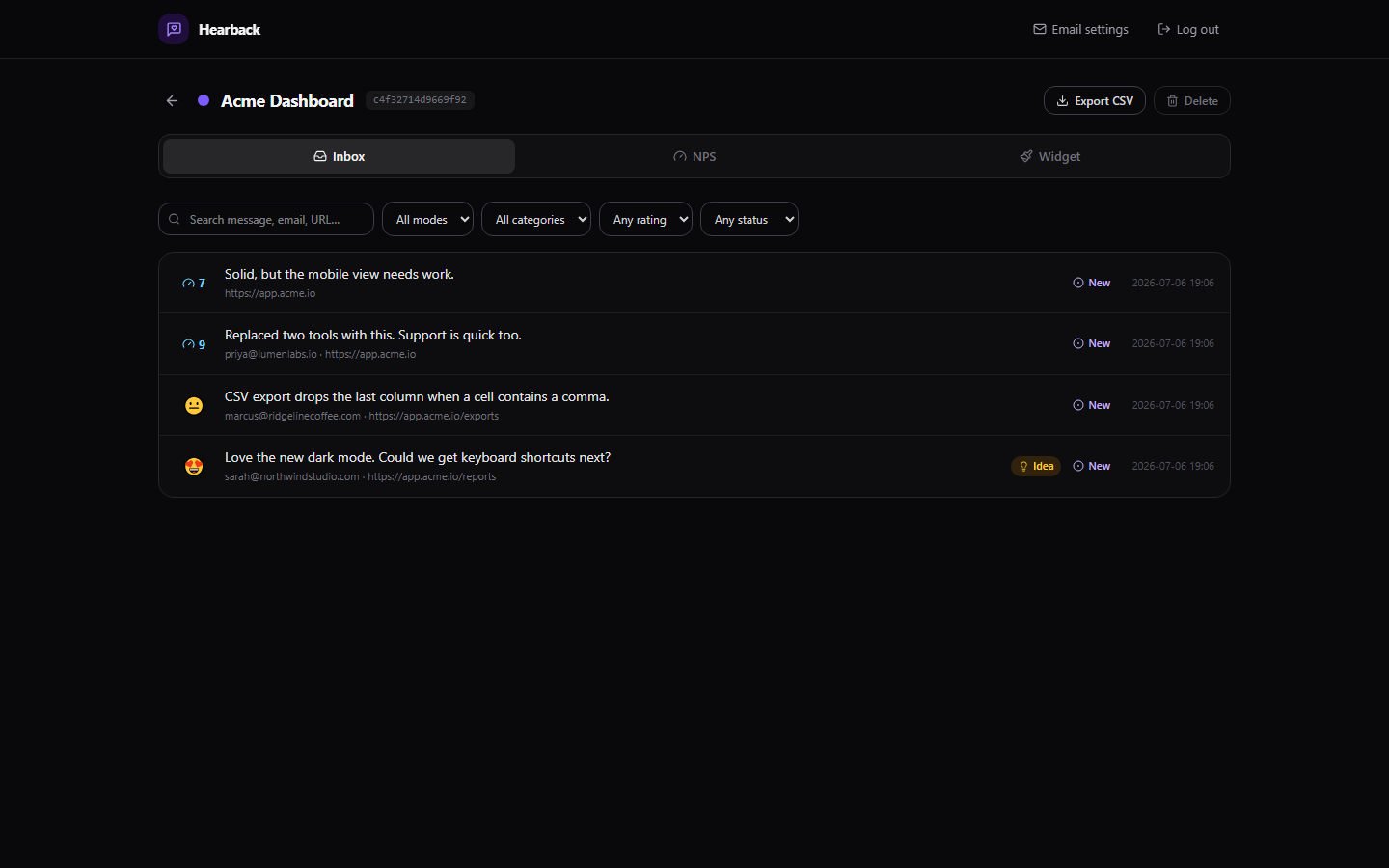Open the Any rating dropdown

pyautogui.click(x=645, y=219)
